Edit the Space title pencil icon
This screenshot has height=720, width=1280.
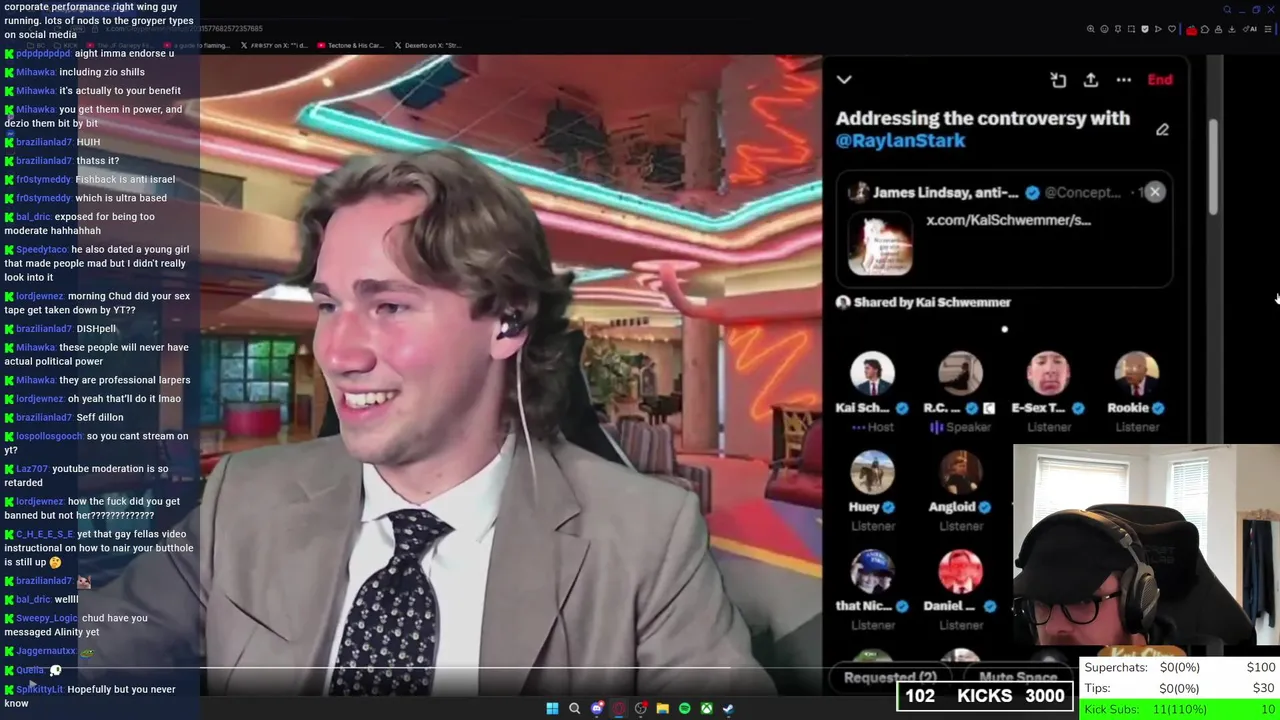pos(1162,130)
